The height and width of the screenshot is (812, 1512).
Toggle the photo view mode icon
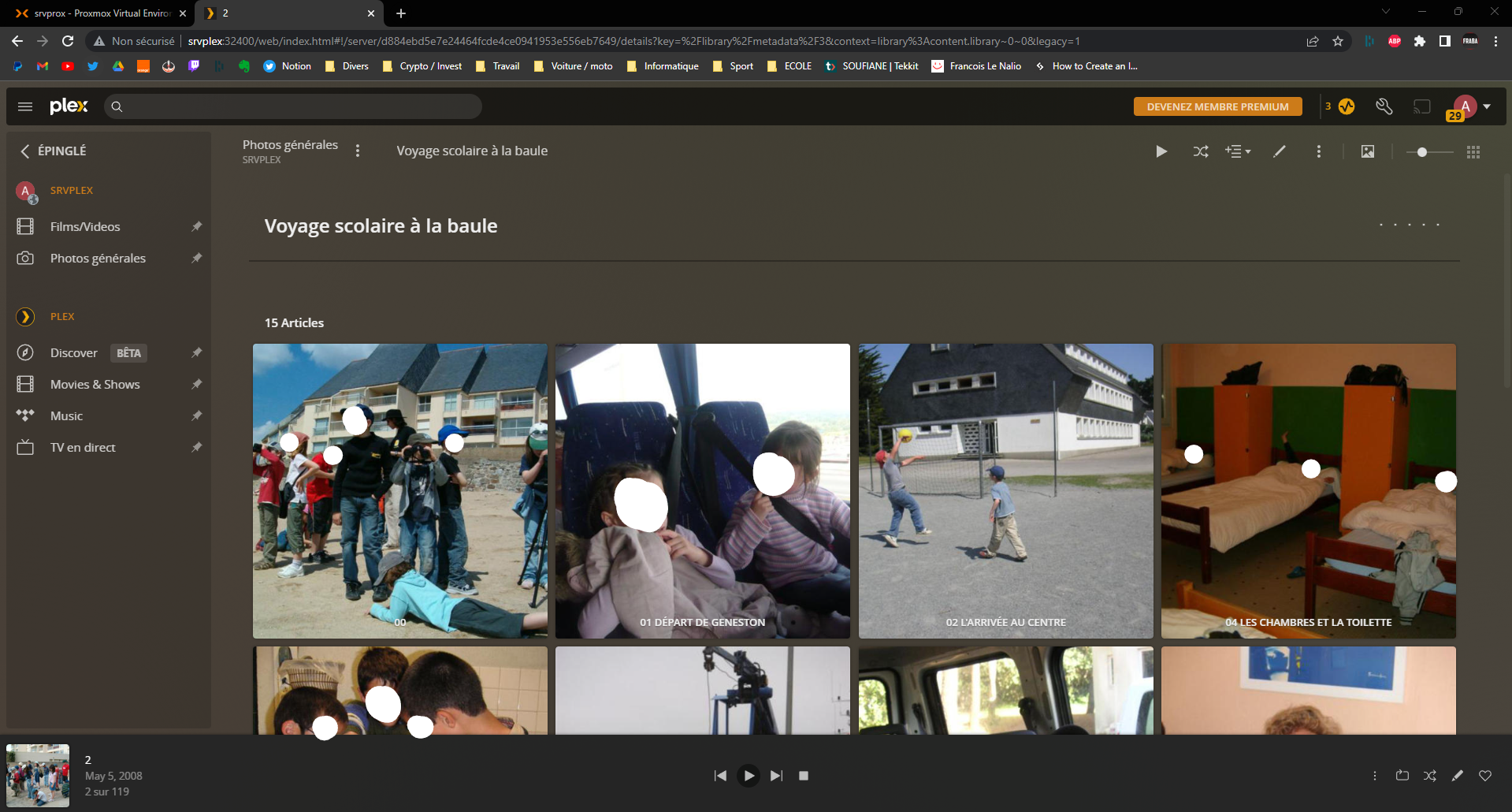[1368, 151]
